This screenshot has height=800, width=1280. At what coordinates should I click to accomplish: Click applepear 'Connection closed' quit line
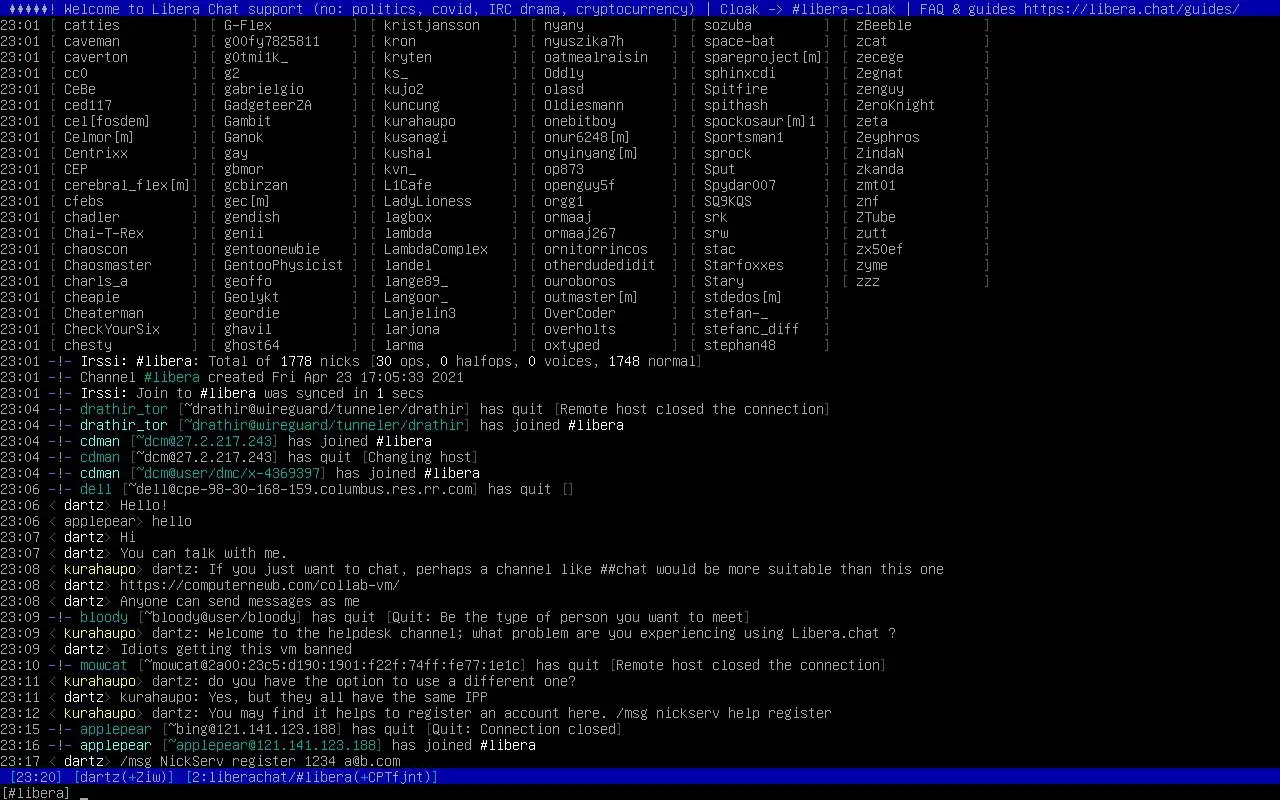coord(312,729)
